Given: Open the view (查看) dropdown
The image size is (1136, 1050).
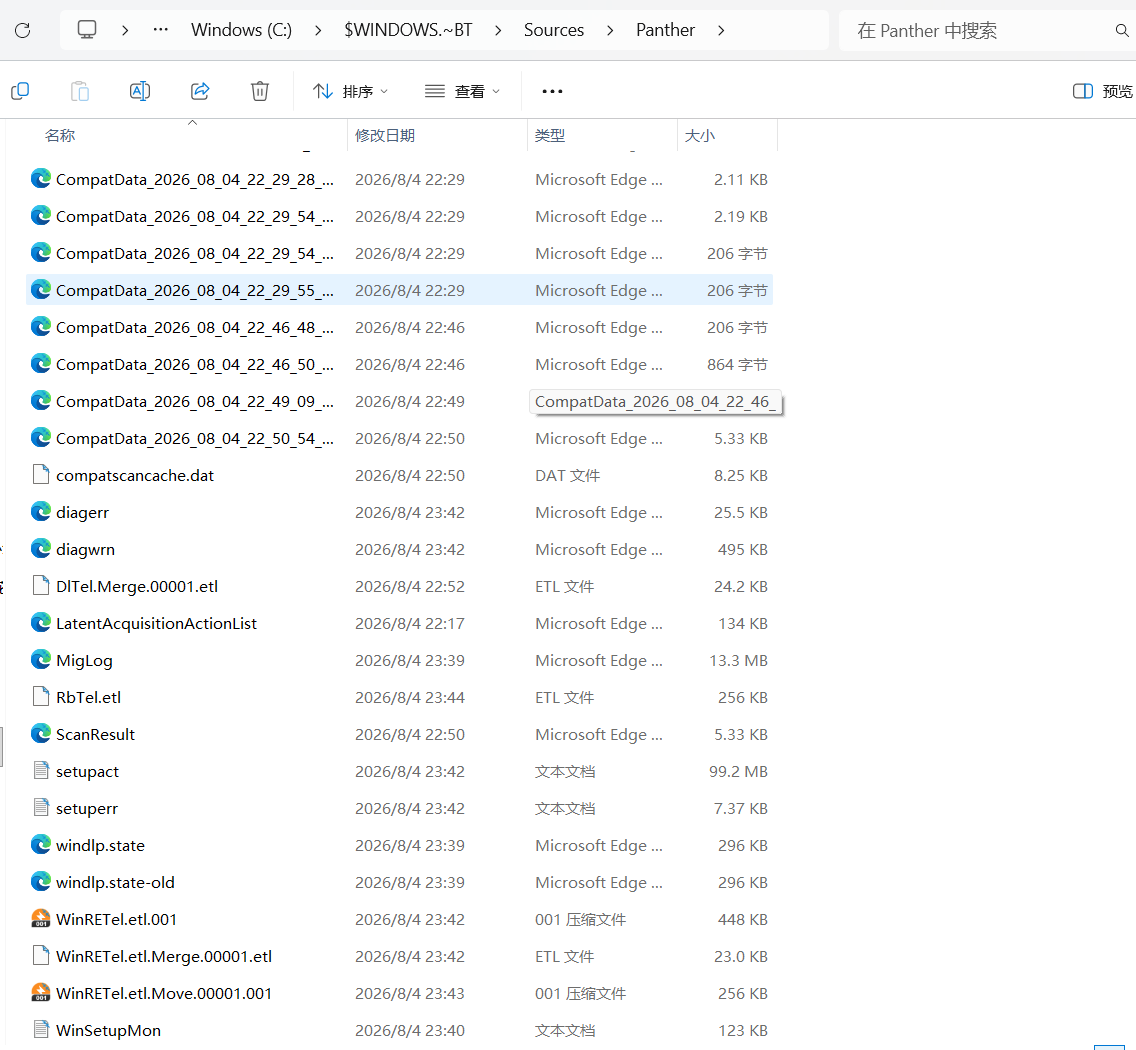Looking at the screenshot, I should coord(462,91).
